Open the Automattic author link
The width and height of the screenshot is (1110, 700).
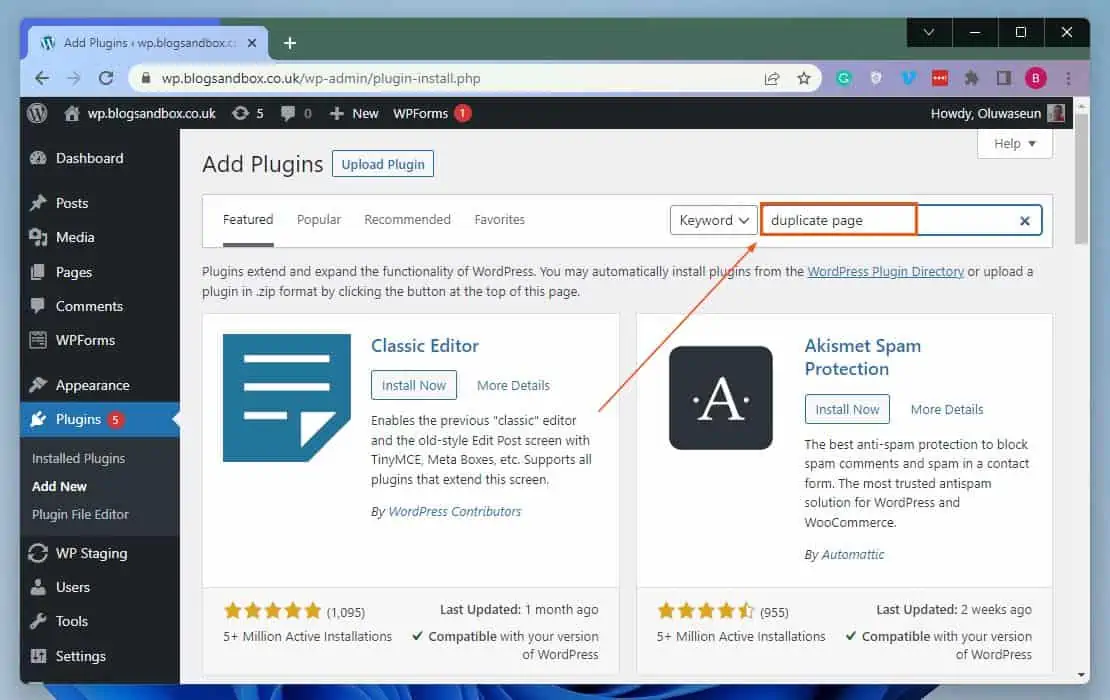click(853, 554)
